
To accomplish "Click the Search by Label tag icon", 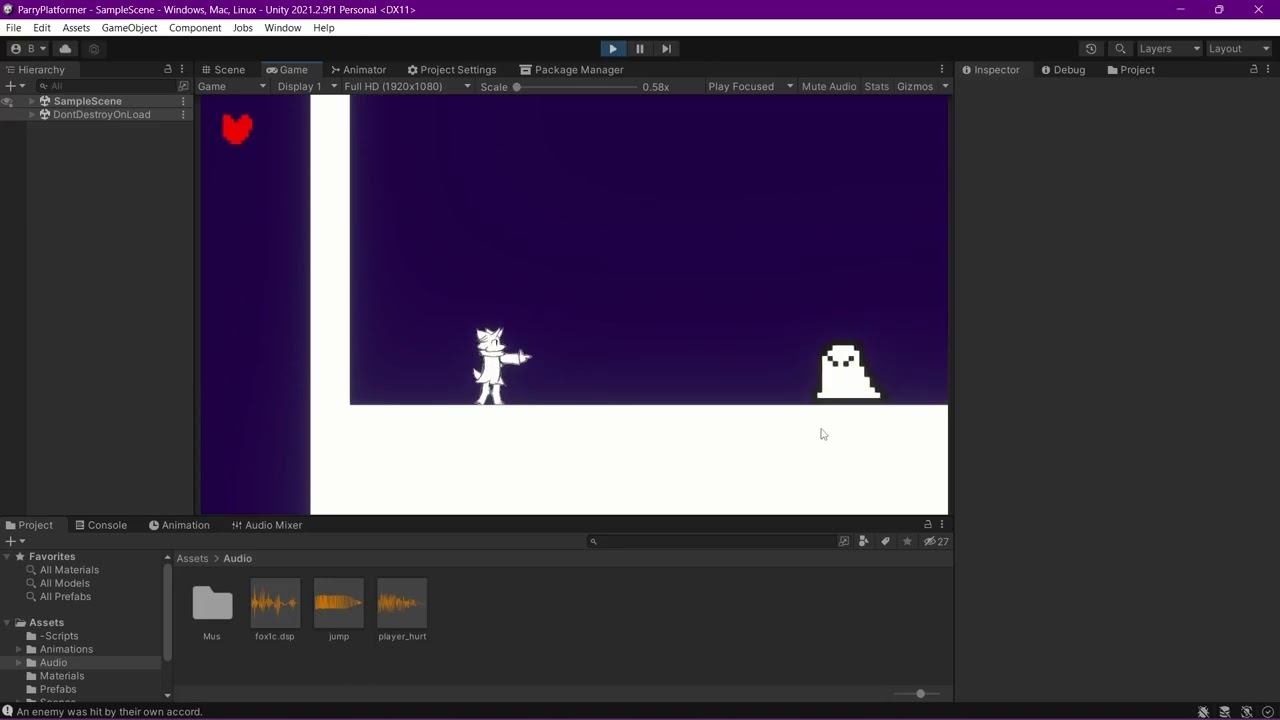I will click(x=885, y=541).
